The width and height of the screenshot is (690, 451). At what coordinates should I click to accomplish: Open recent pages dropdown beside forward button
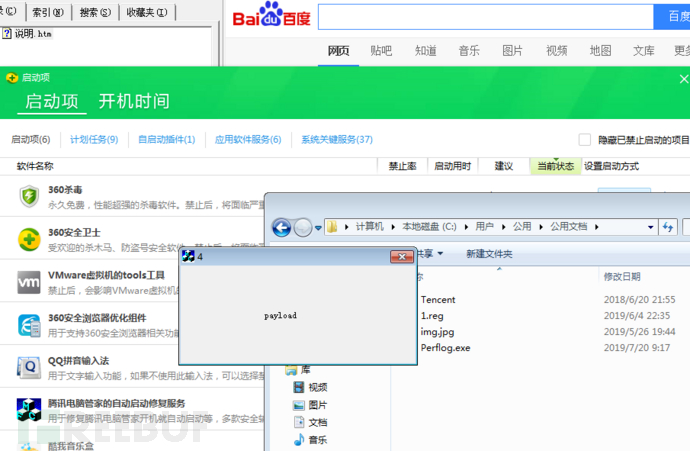click(x=318, y=228)
